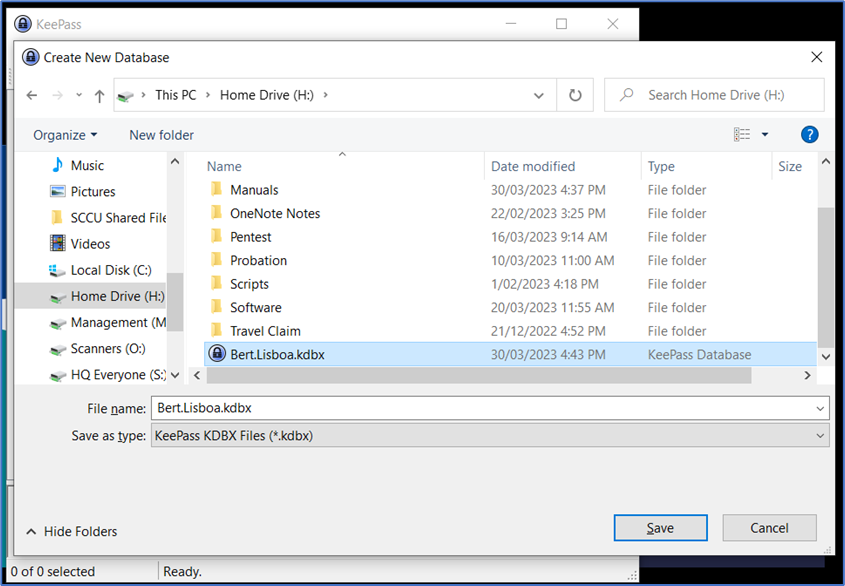Sort files by Date modified column

pos(533,166)
